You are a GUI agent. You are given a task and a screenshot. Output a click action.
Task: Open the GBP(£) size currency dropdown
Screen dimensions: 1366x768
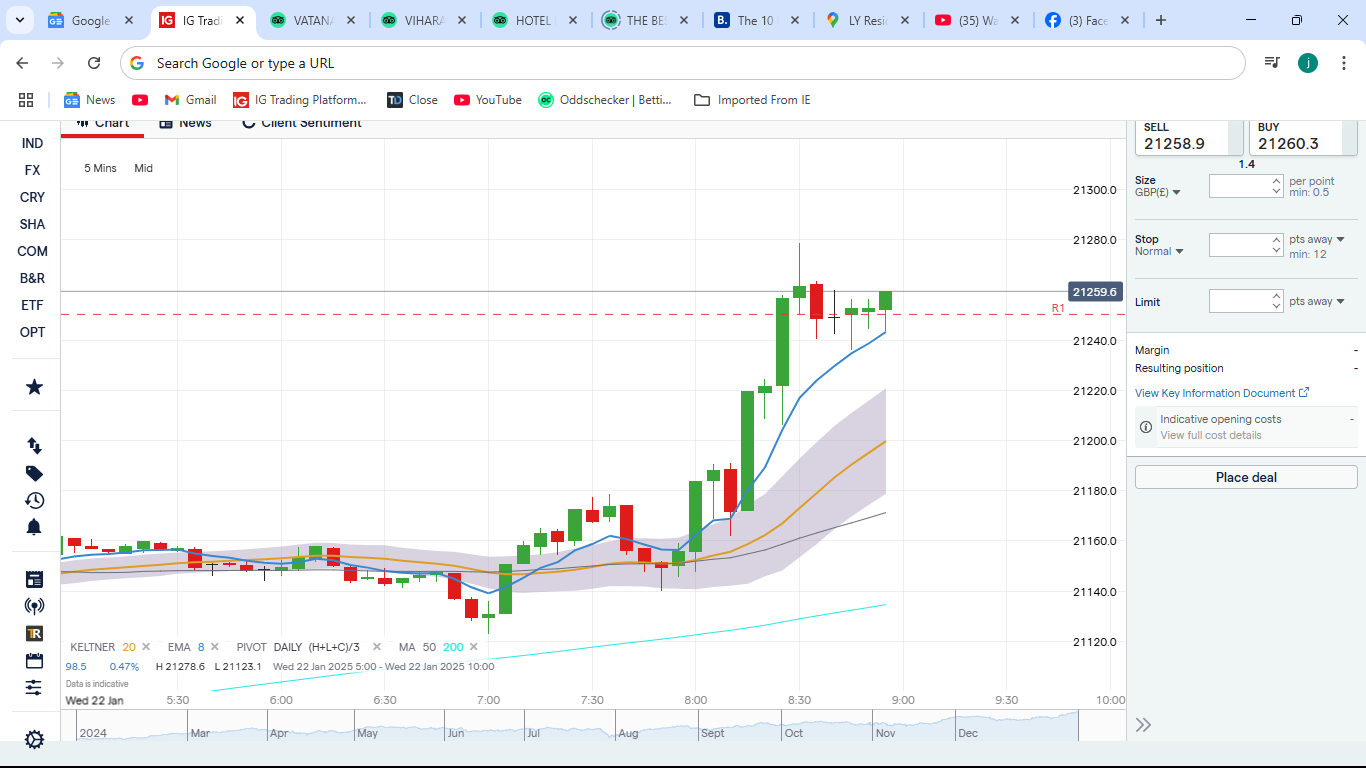click(x=1158, y=192)
